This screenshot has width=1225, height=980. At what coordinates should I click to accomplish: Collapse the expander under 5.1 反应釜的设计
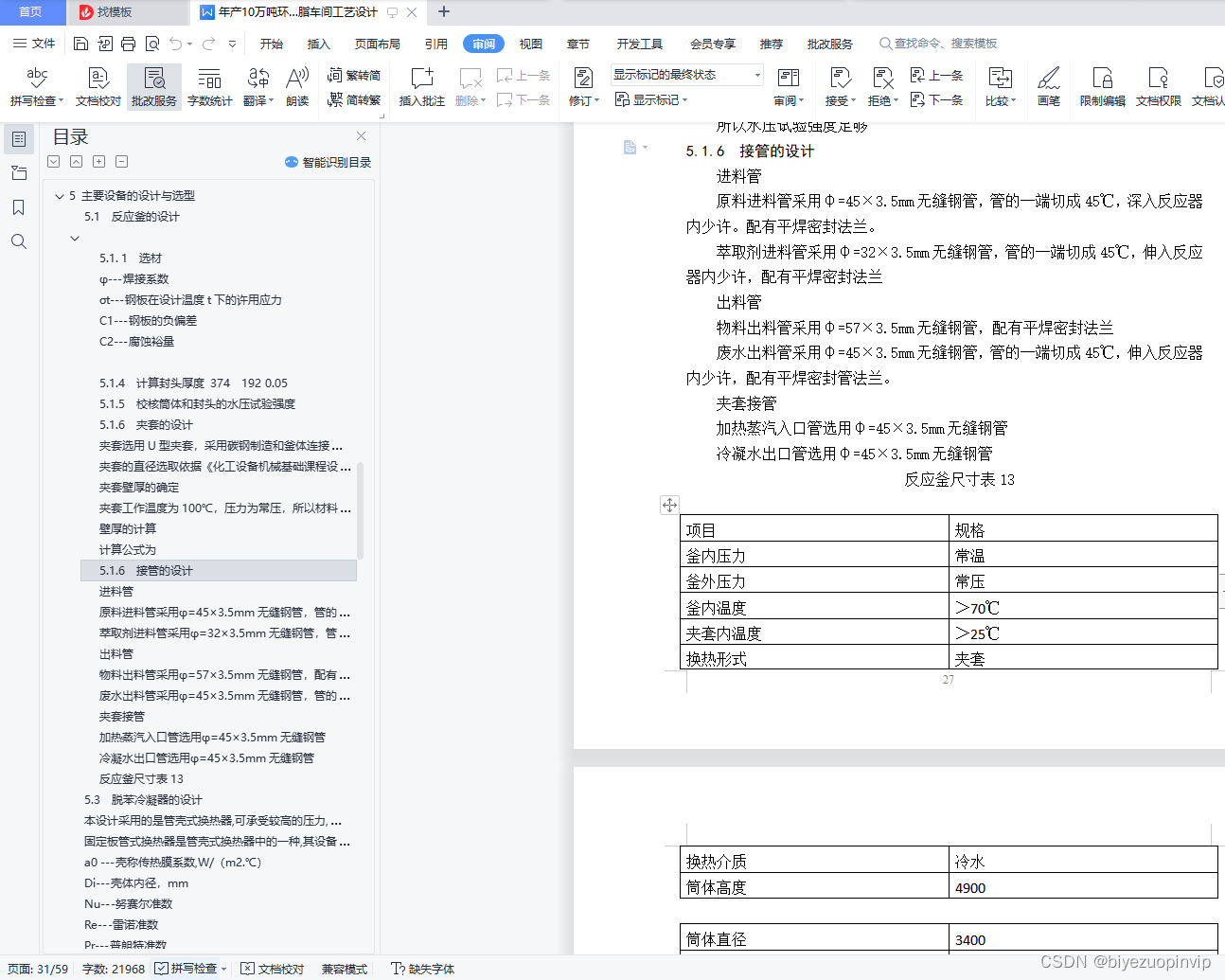75,238
